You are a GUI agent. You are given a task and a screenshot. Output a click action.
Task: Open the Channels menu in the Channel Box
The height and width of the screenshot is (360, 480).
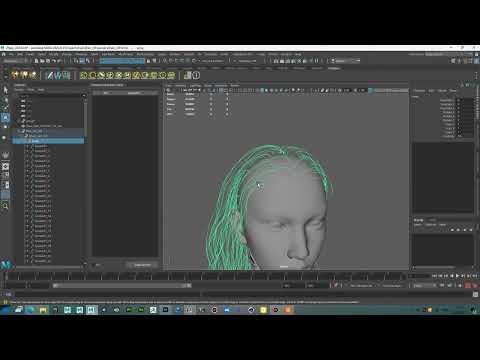coord(419,90)
